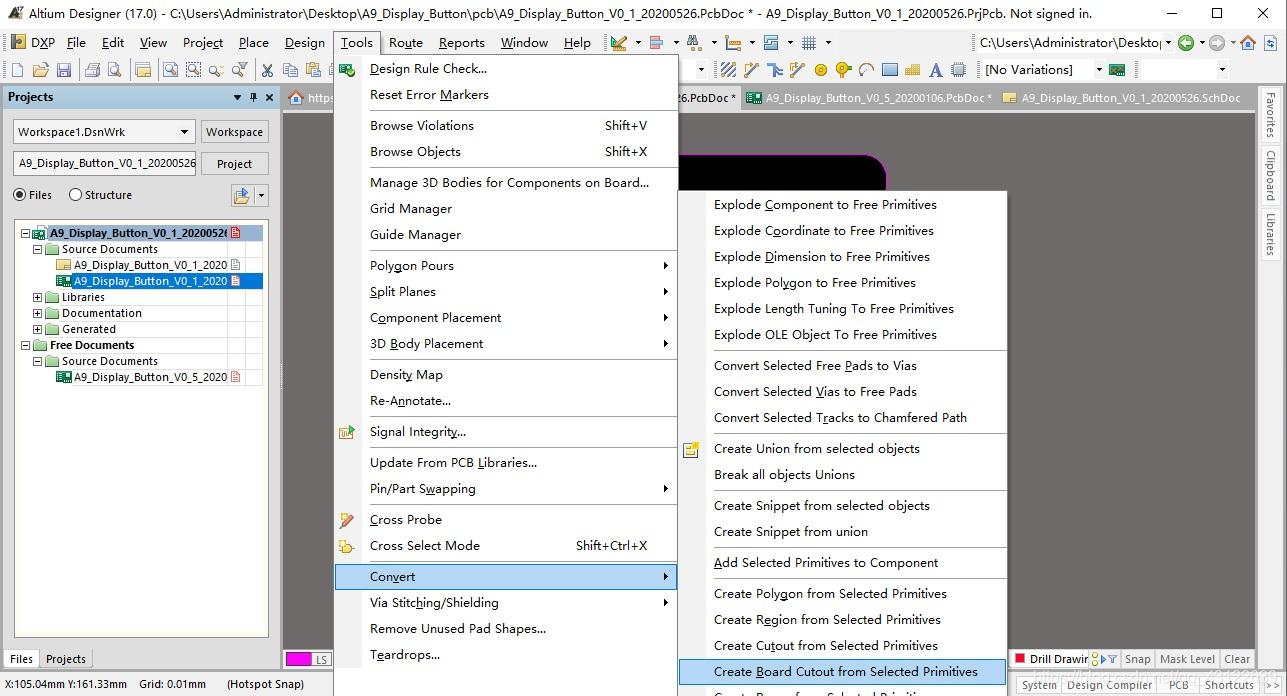
Task: Open the Route menu
Action: click(406, 43)
